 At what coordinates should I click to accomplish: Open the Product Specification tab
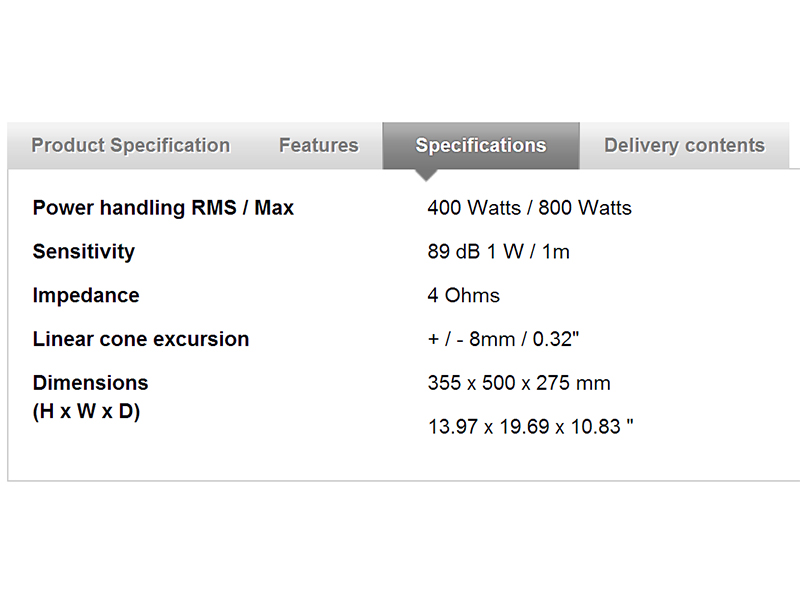pyautogui.click(x=130, y=146)
